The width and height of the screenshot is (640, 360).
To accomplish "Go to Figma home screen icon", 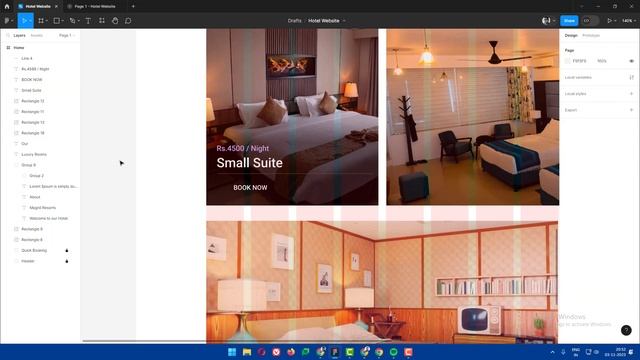I will pyautogui.click(x=7, y=6).
